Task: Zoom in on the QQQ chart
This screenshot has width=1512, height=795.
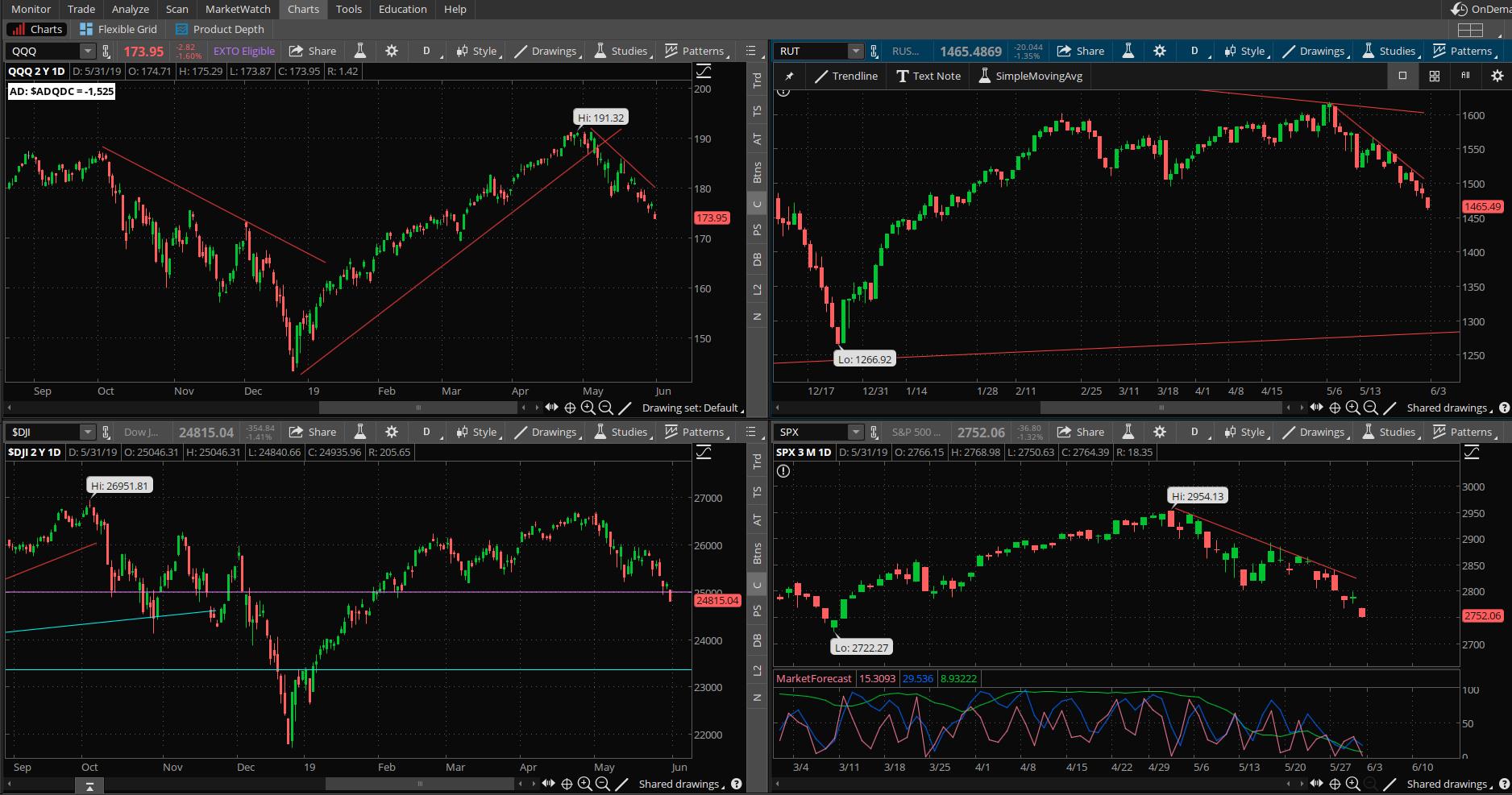Action: 588,408
